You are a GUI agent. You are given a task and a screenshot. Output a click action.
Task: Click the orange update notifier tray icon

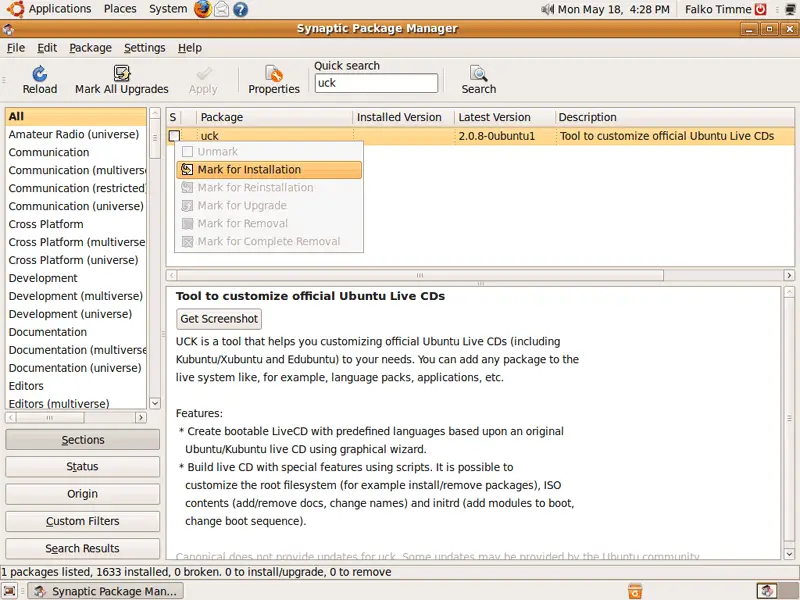pos(635,591)
